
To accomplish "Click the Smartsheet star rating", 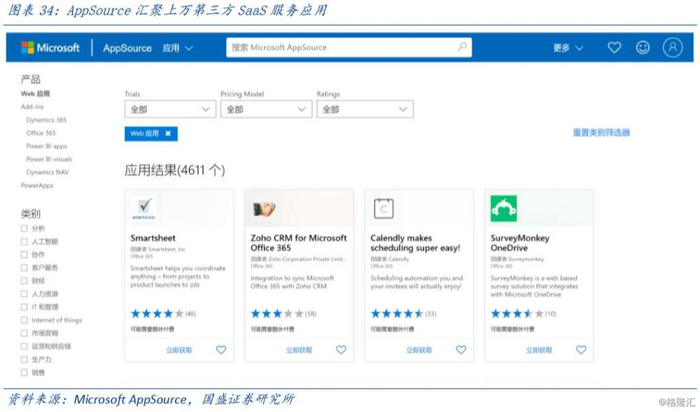I will (x=157, y=314).
